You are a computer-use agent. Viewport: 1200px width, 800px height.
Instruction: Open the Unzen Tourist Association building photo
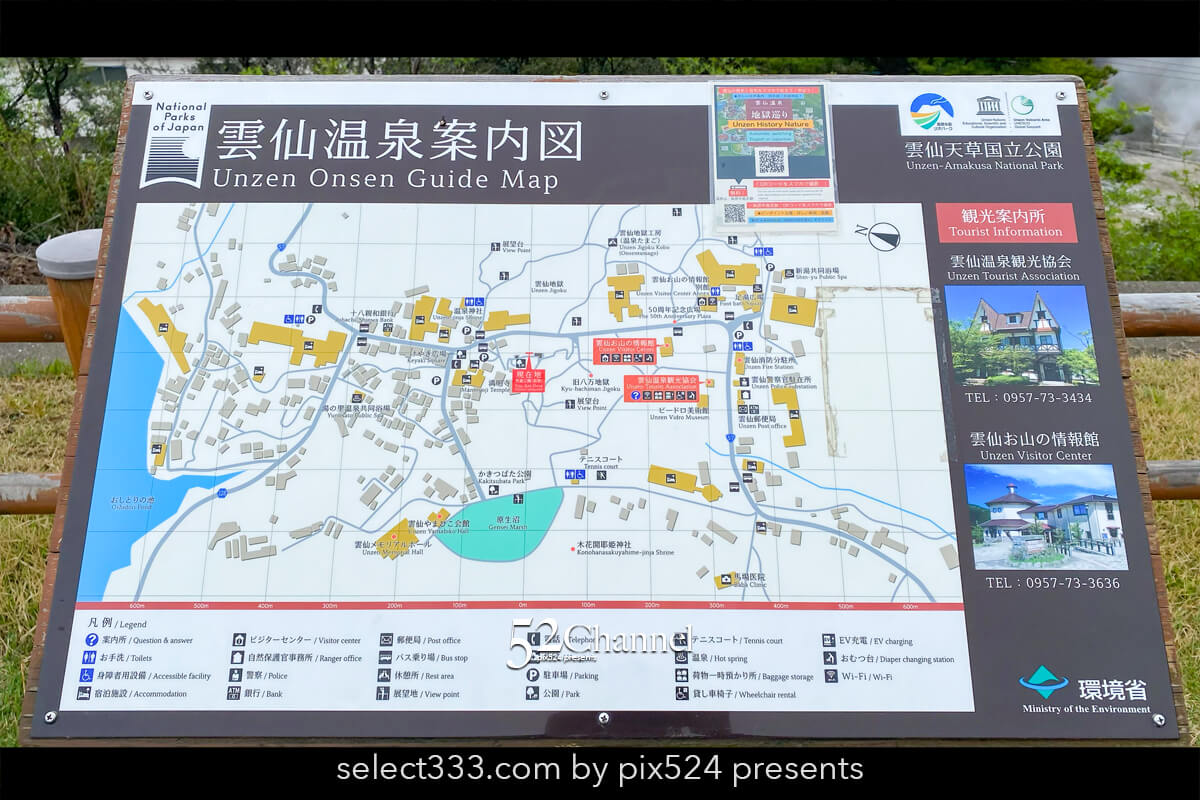(1022, 336)
